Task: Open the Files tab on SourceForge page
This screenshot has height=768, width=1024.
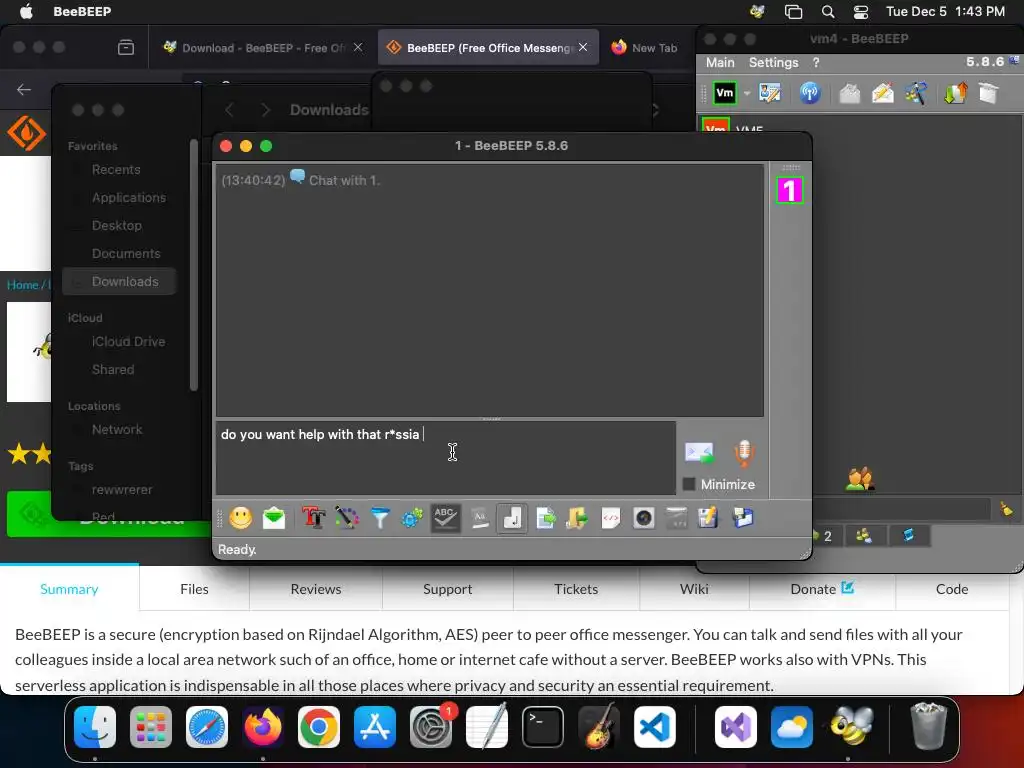Action: click(194, 589)
